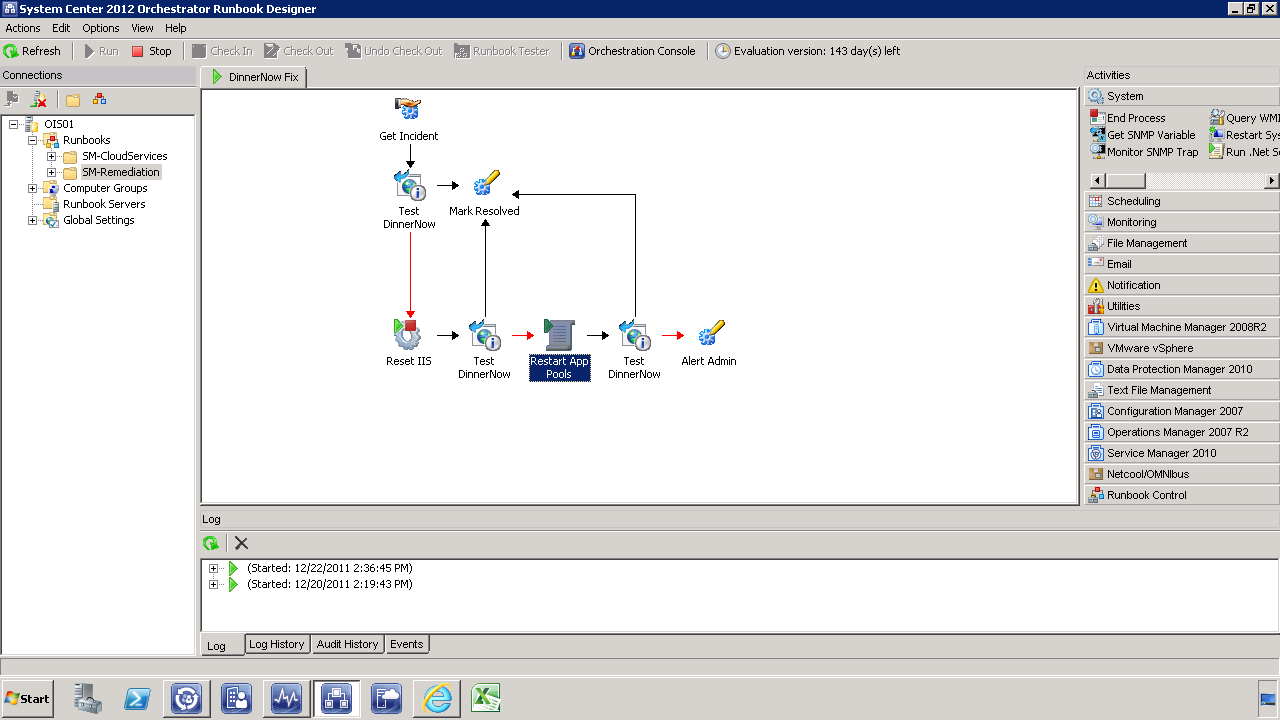Open Internet Explorer from the taskbar
1280x720 pixels.
[437, 698]
